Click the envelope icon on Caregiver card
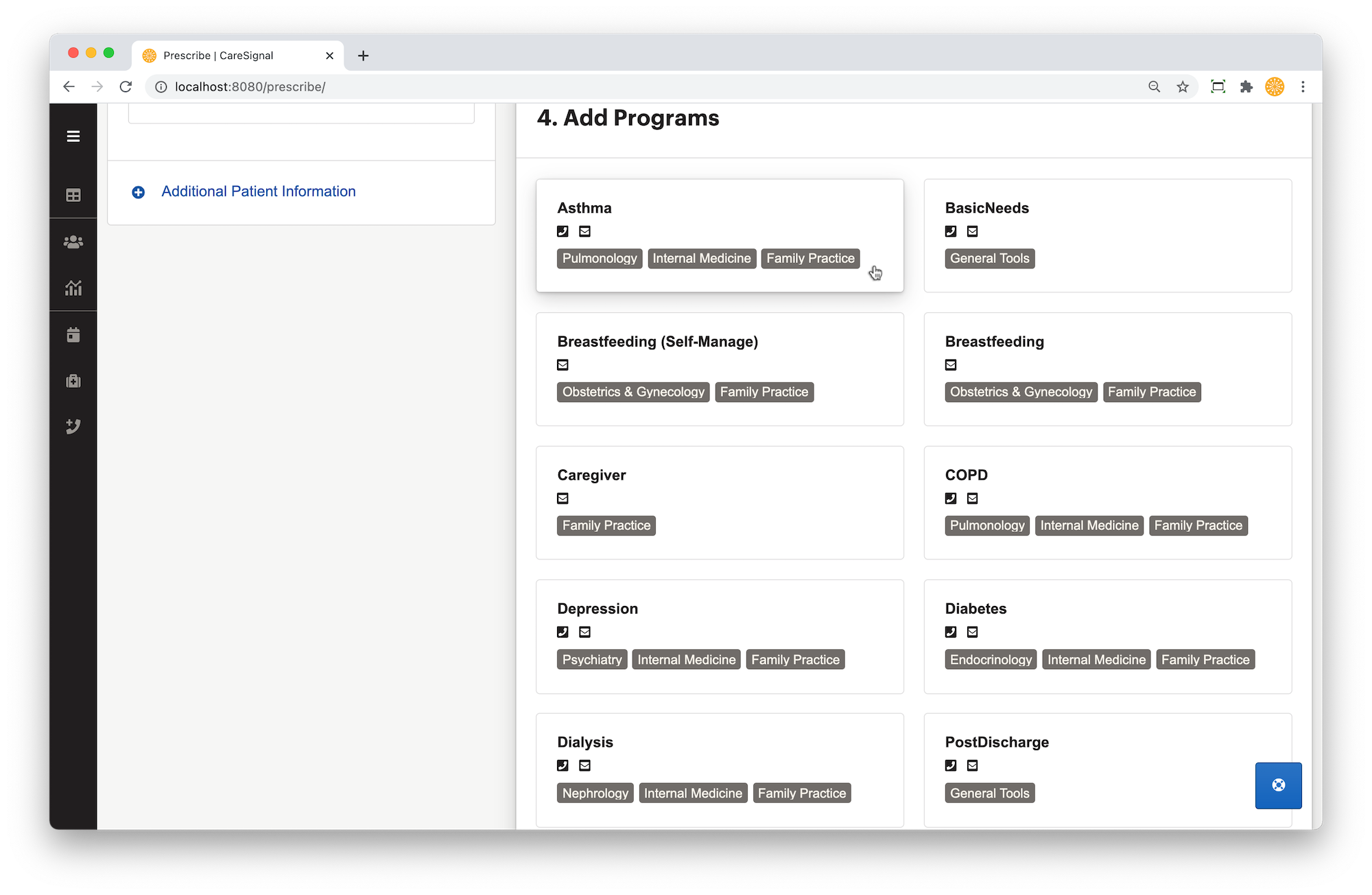 [563, 498]
